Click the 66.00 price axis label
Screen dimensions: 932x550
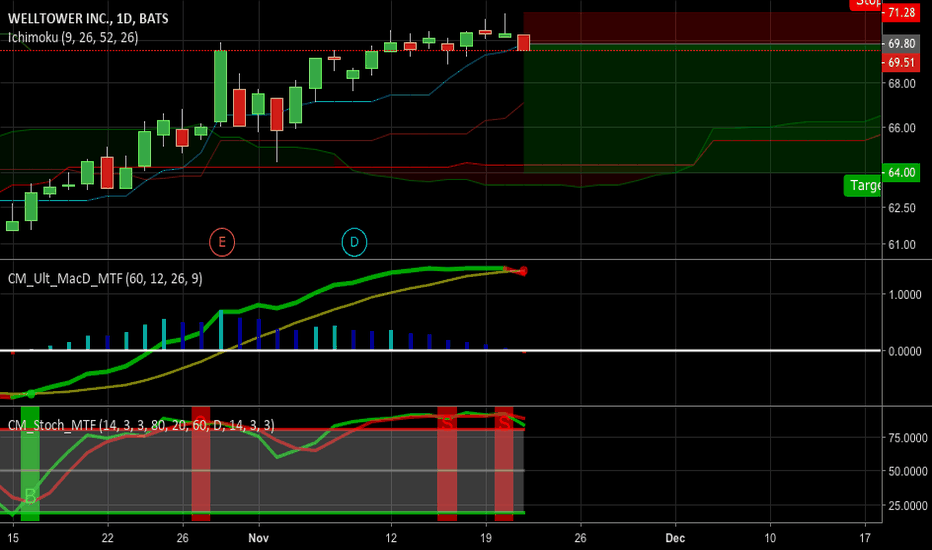pyautogui.click(x=902, y=128)
